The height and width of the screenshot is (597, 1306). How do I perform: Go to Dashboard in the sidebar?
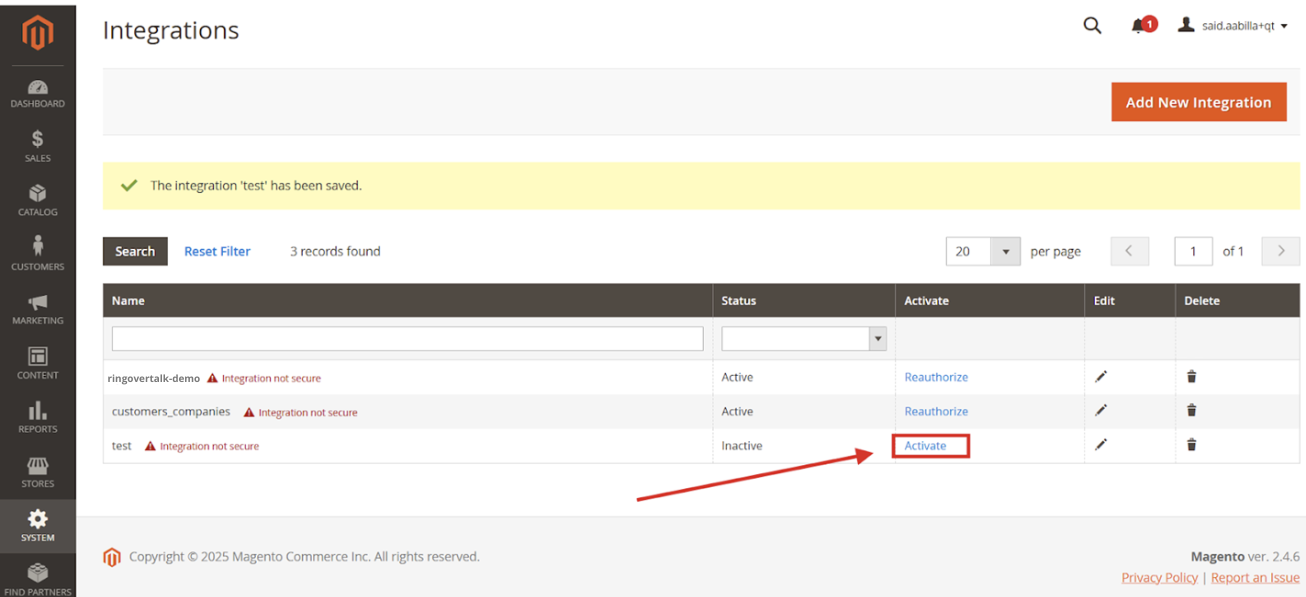pyautogui.click(x=37, y=94)
